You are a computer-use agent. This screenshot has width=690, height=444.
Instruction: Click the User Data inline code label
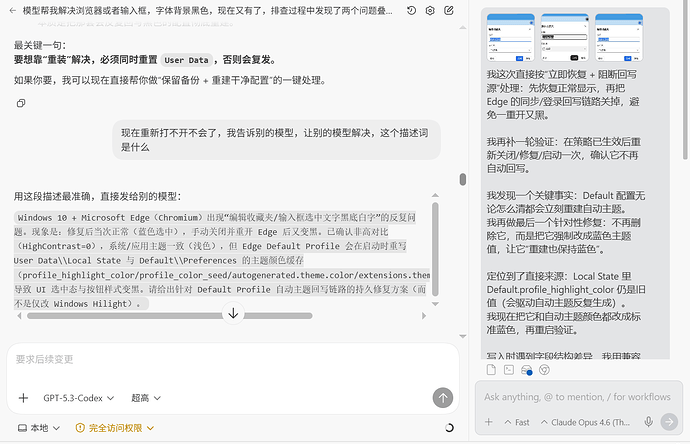[186, 60]
